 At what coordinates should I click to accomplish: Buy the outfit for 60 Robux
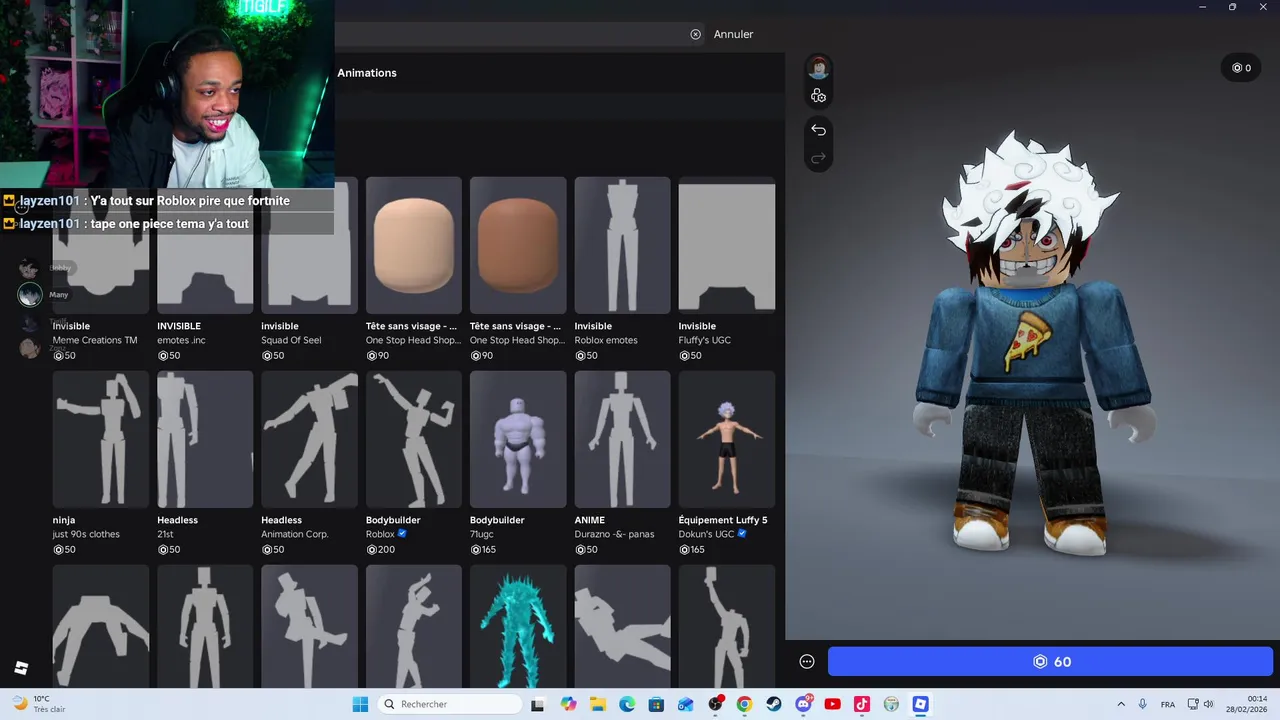pos(1050,662)
